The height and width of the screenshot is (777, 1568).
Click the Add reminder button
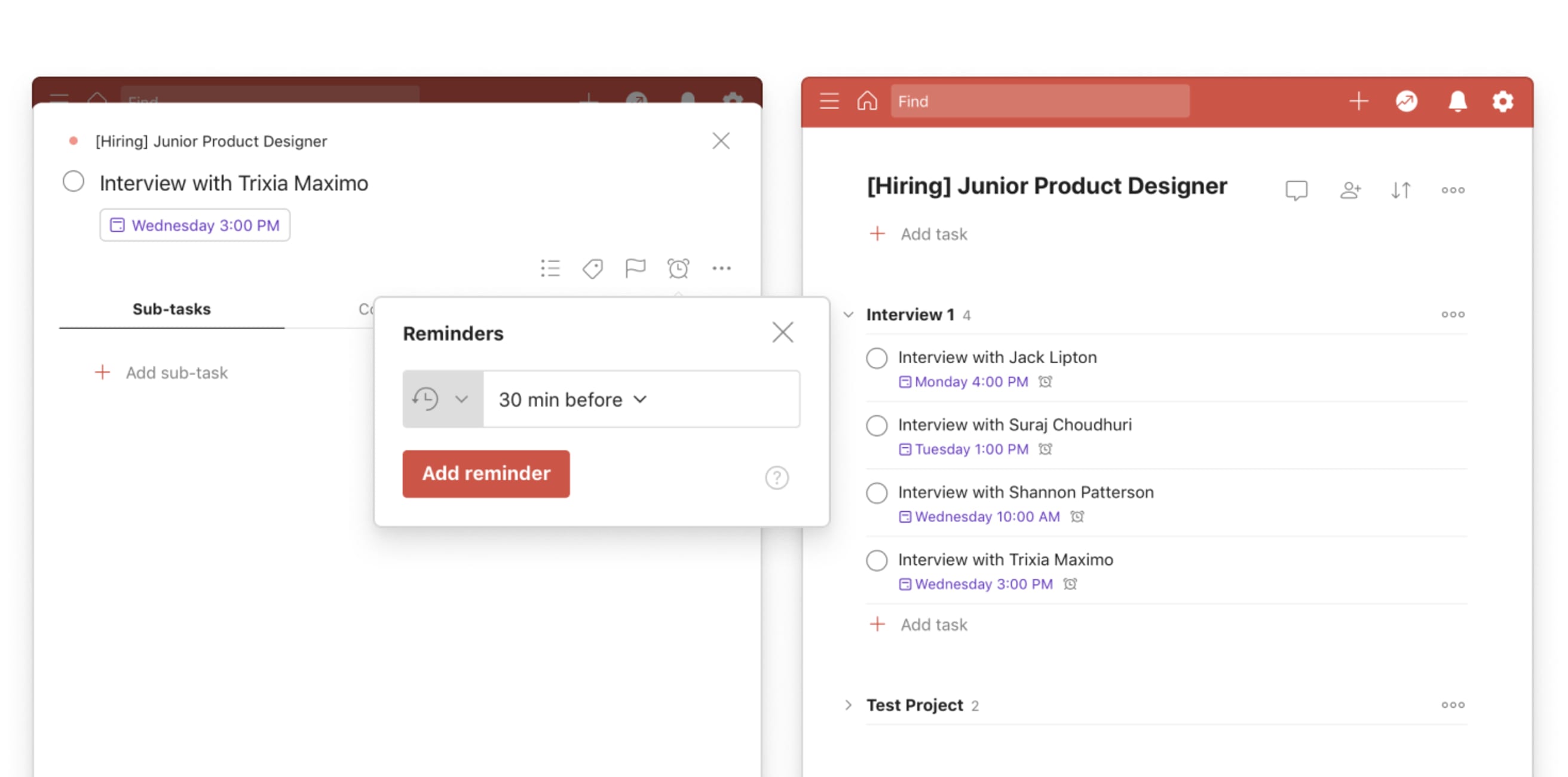[x=486, y=474]
